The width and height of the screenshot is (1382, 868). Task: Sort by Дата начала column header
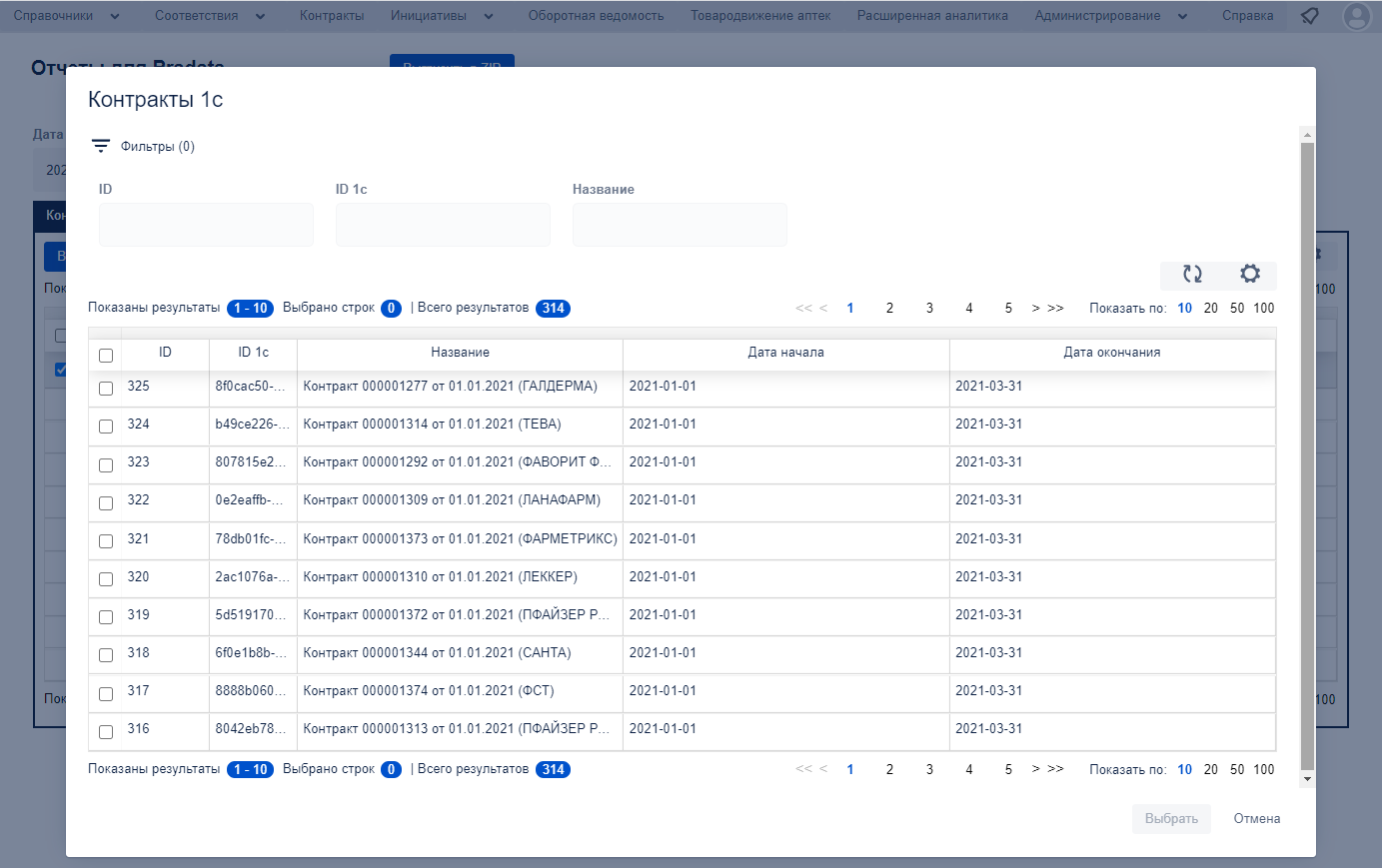pyautogui.click(x=785, y=353)
